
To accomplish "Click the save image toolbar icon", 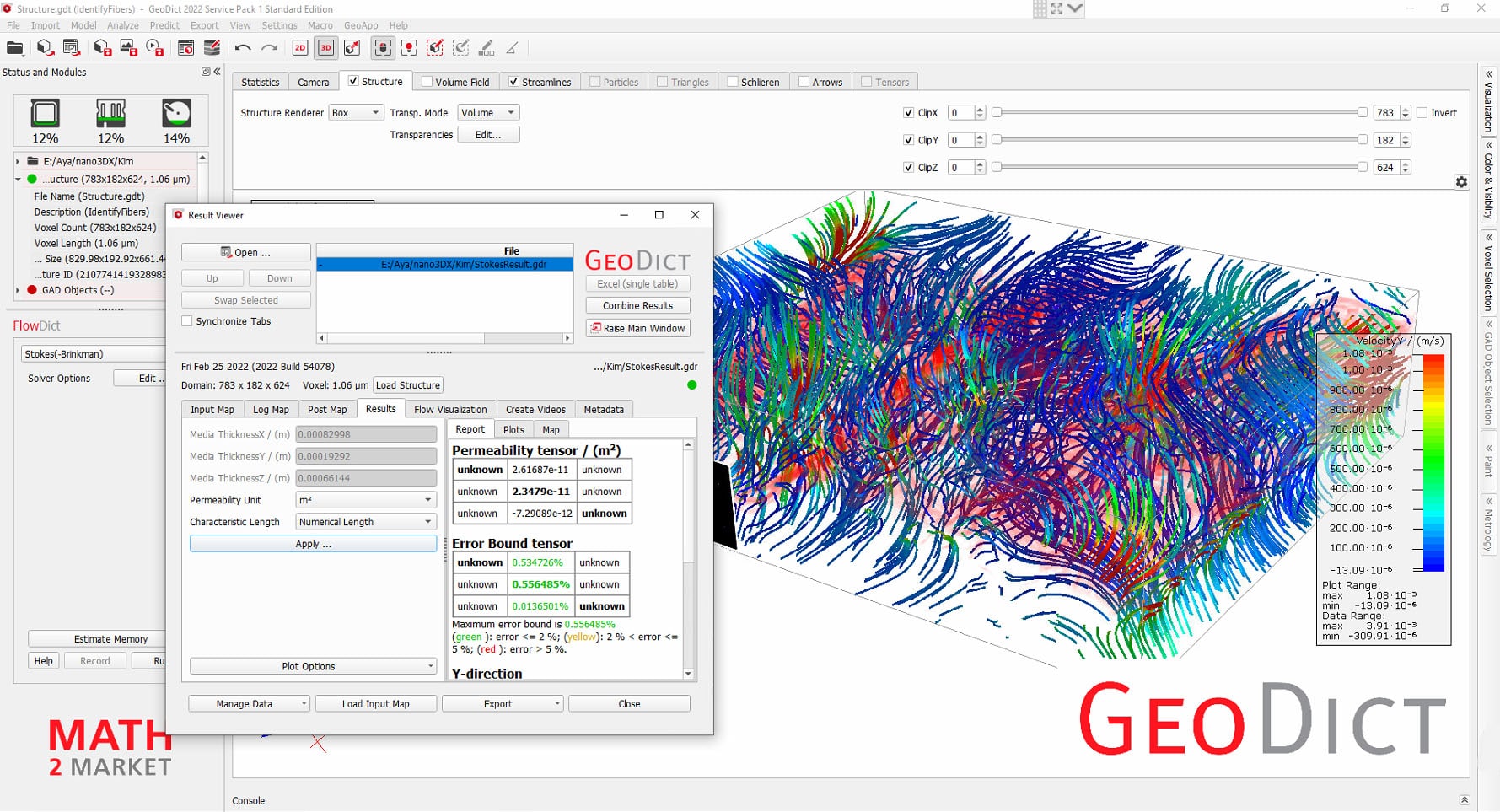I will [x=128, y=48].
